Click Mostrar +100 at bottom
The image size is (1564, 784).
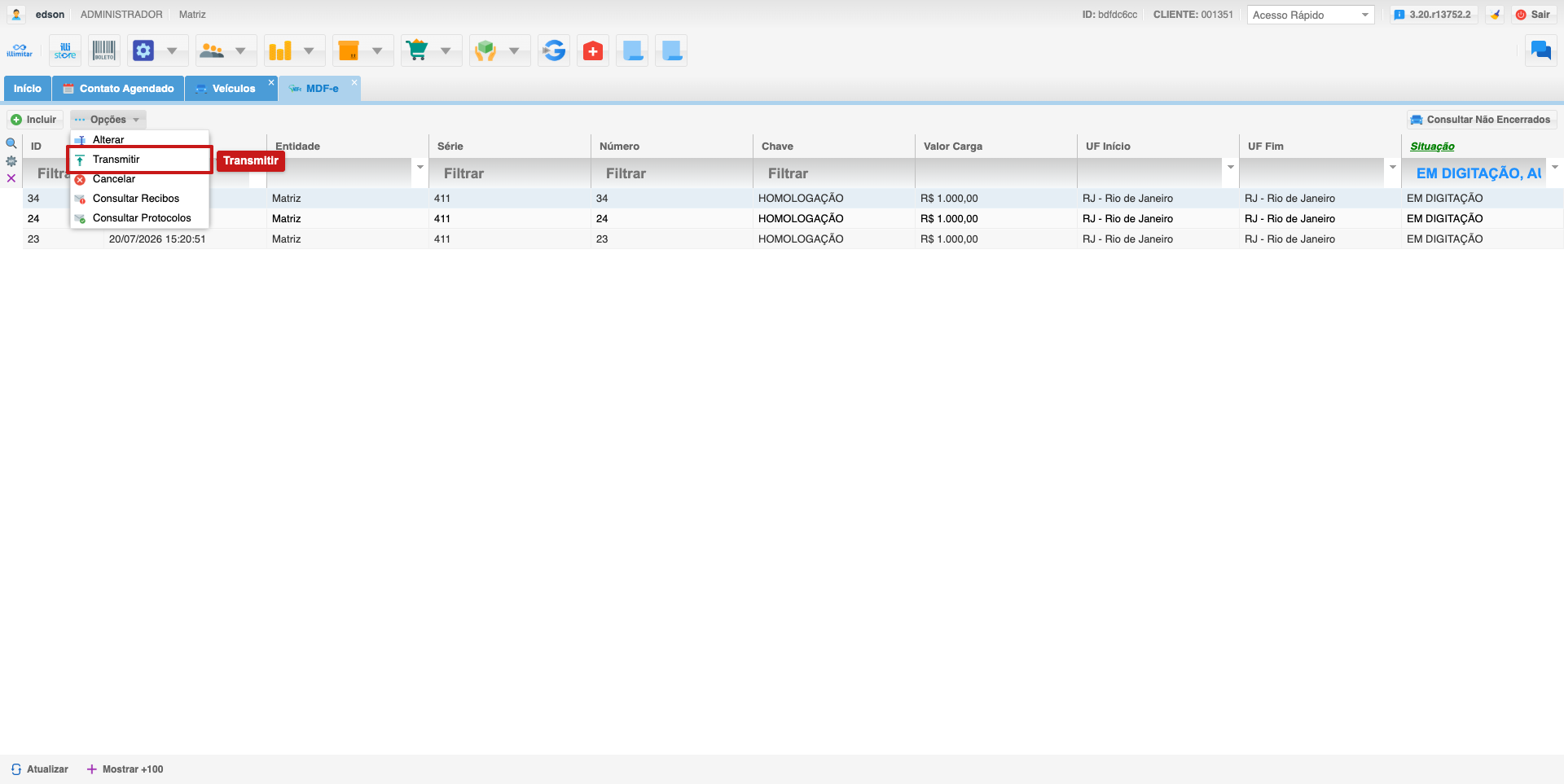pos(125,769)
